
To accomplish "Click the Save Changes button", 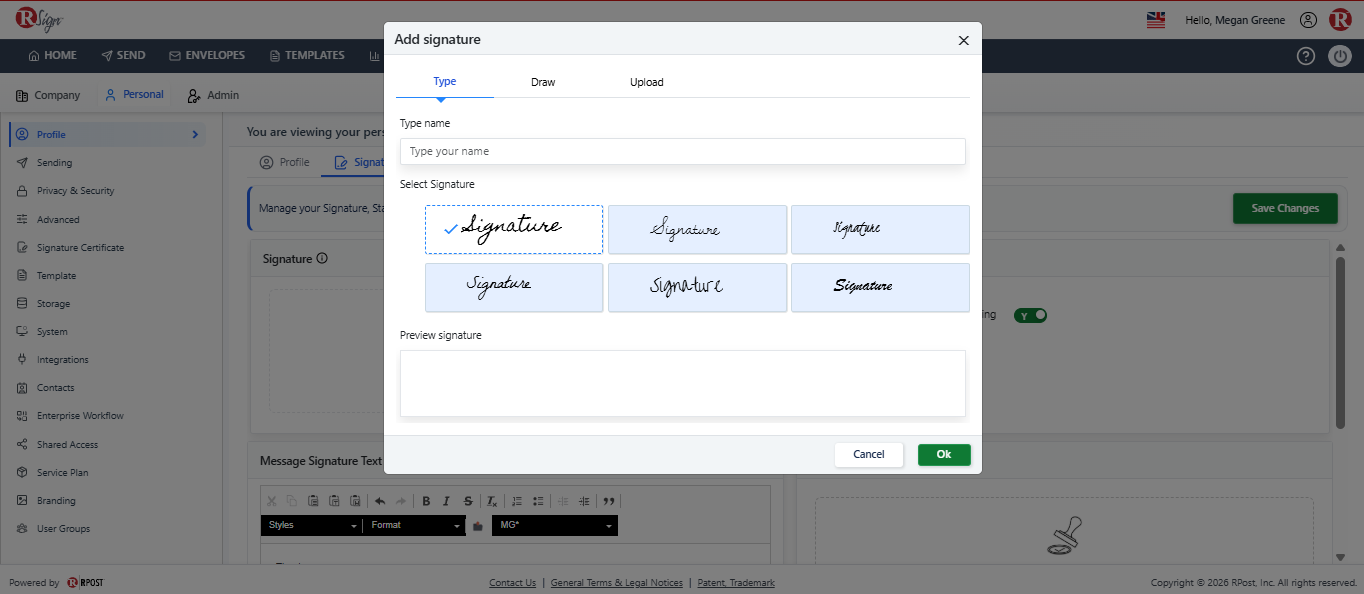I will pos(1285,208).
